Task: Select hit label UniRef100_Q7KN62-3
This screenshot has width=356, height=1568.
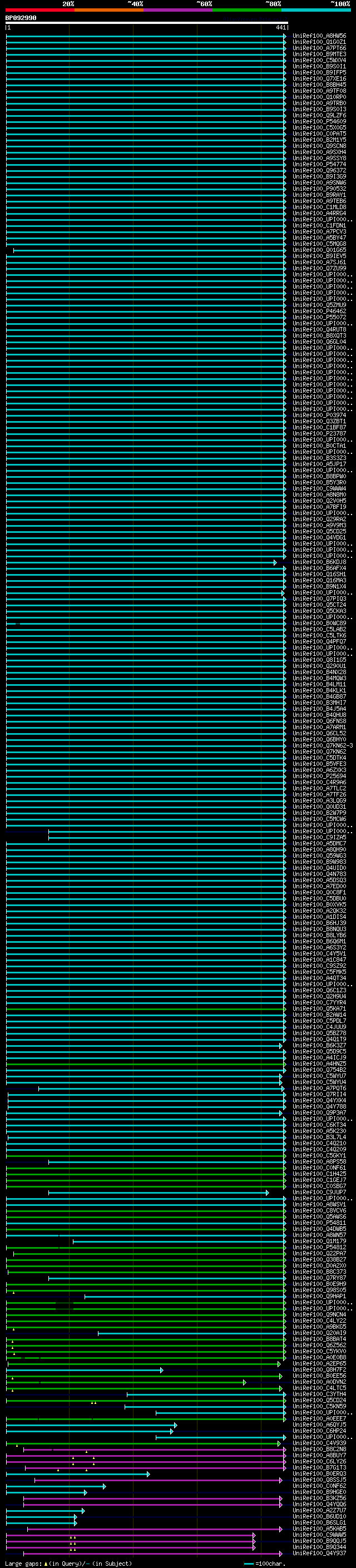Action: [323, 746]
